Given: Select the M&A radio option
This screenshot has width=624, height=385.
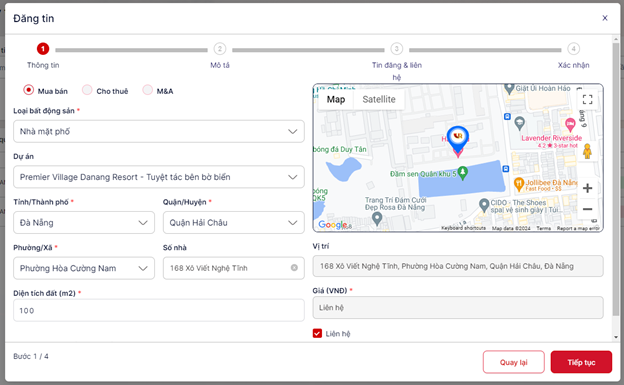Looking at the screenshot, I should 147,90.
